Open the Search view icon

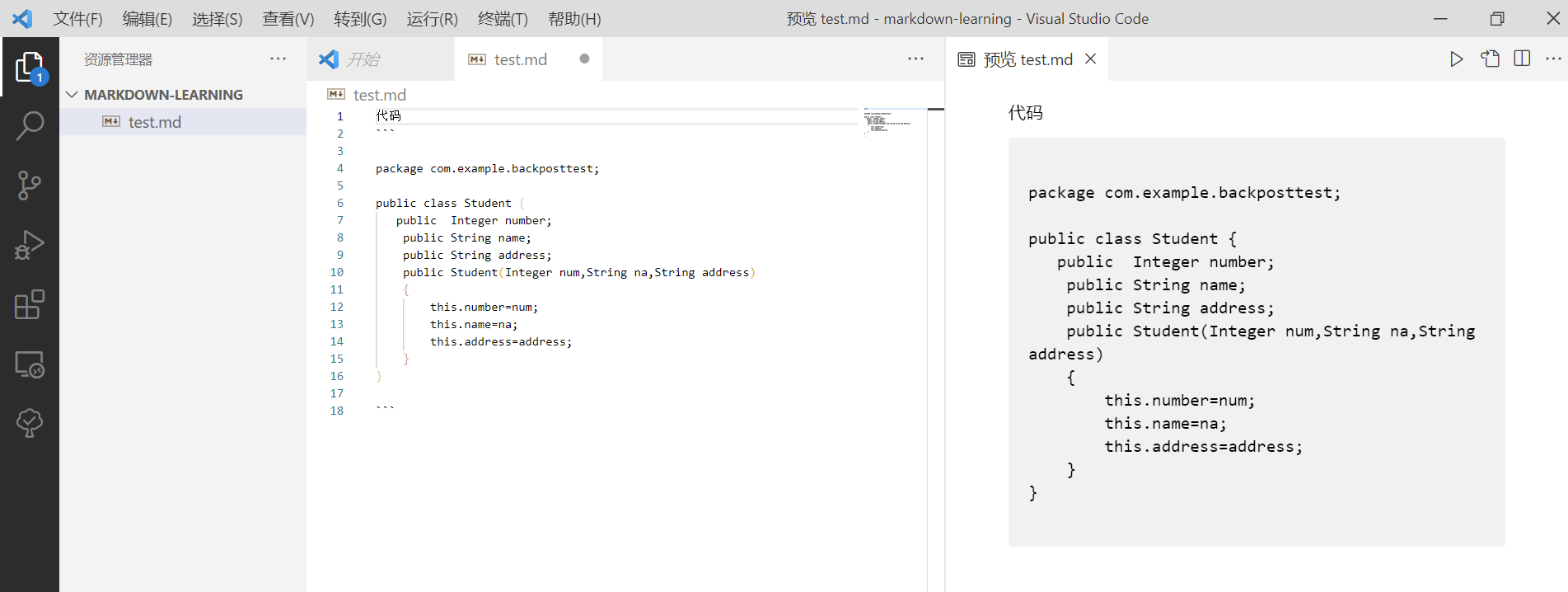[x=30, y=126]
